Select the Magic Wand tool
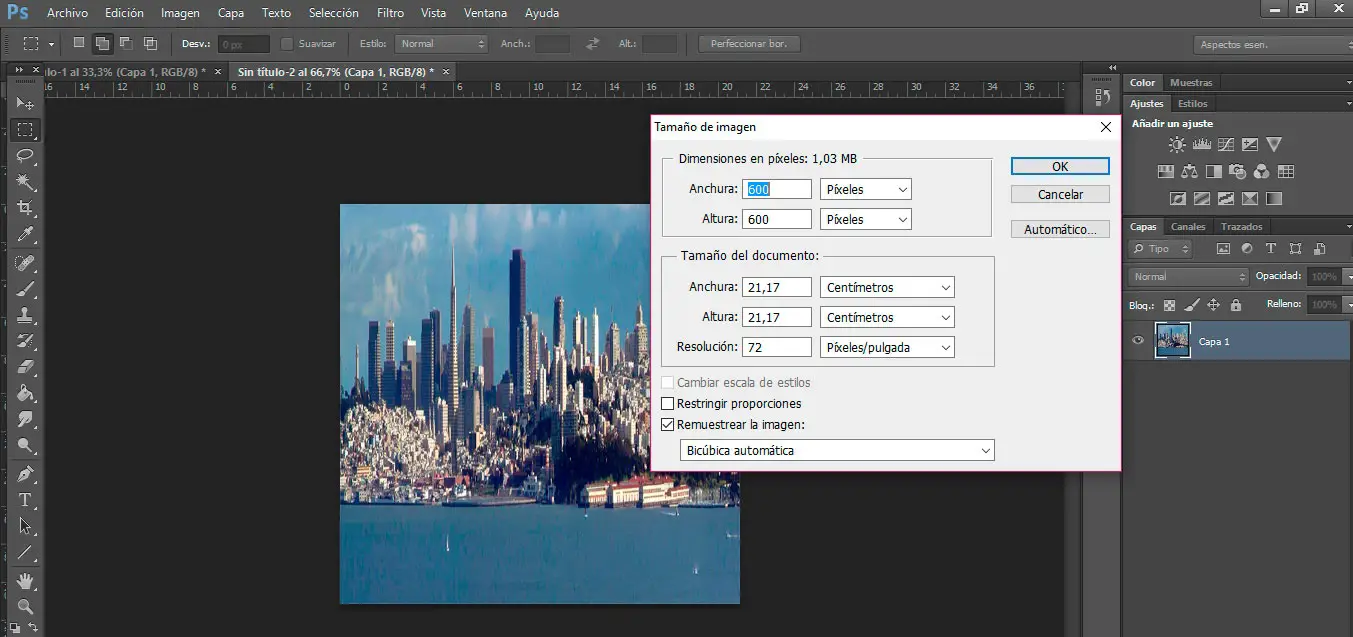Viewport: 1353px width, 637px height. pos(26,182)
